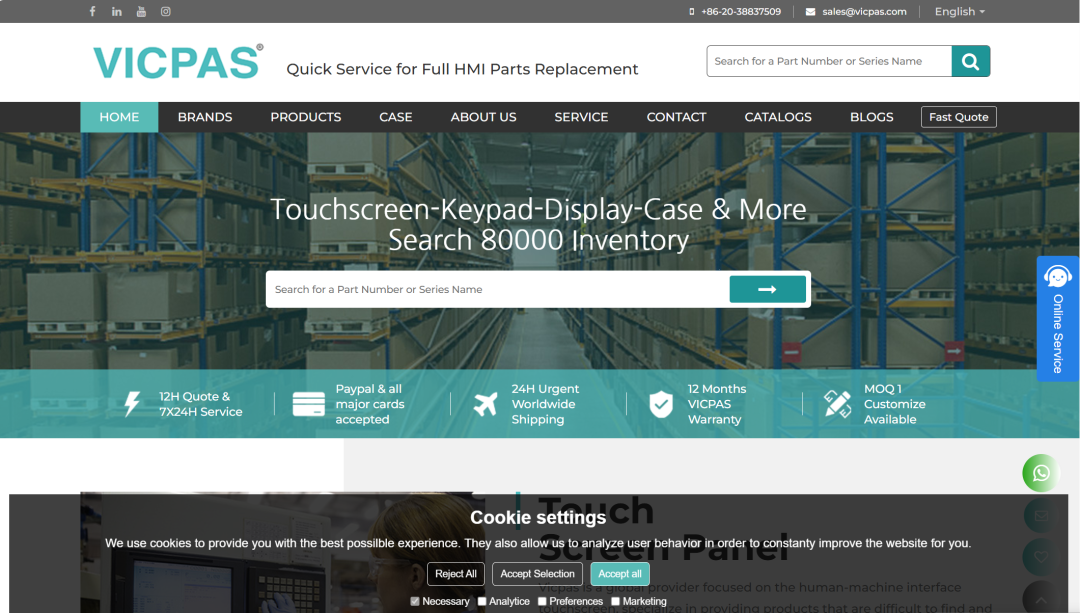Click the shield warranty icon
This screenshot has width=1080, height=613.
[661, 404]
